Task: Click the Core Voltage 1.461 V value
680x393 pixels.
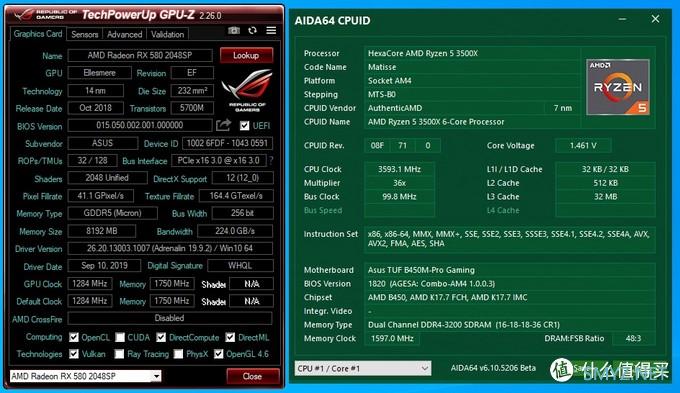Action: click(583, 146)
